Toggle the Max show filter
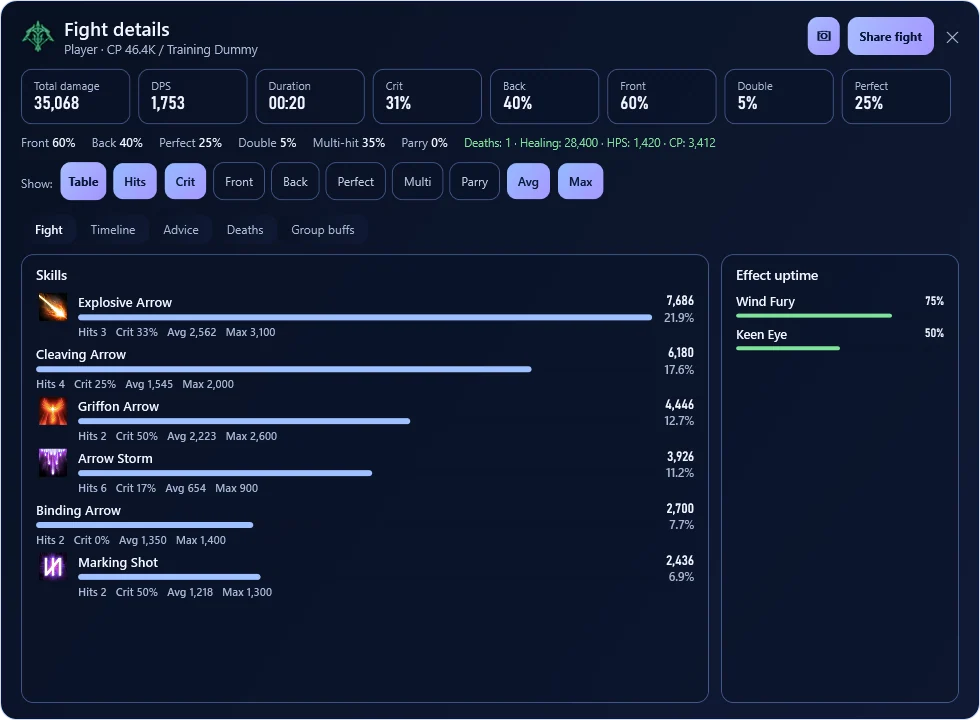This screenshot has width=980, height=720. [581, 182]
